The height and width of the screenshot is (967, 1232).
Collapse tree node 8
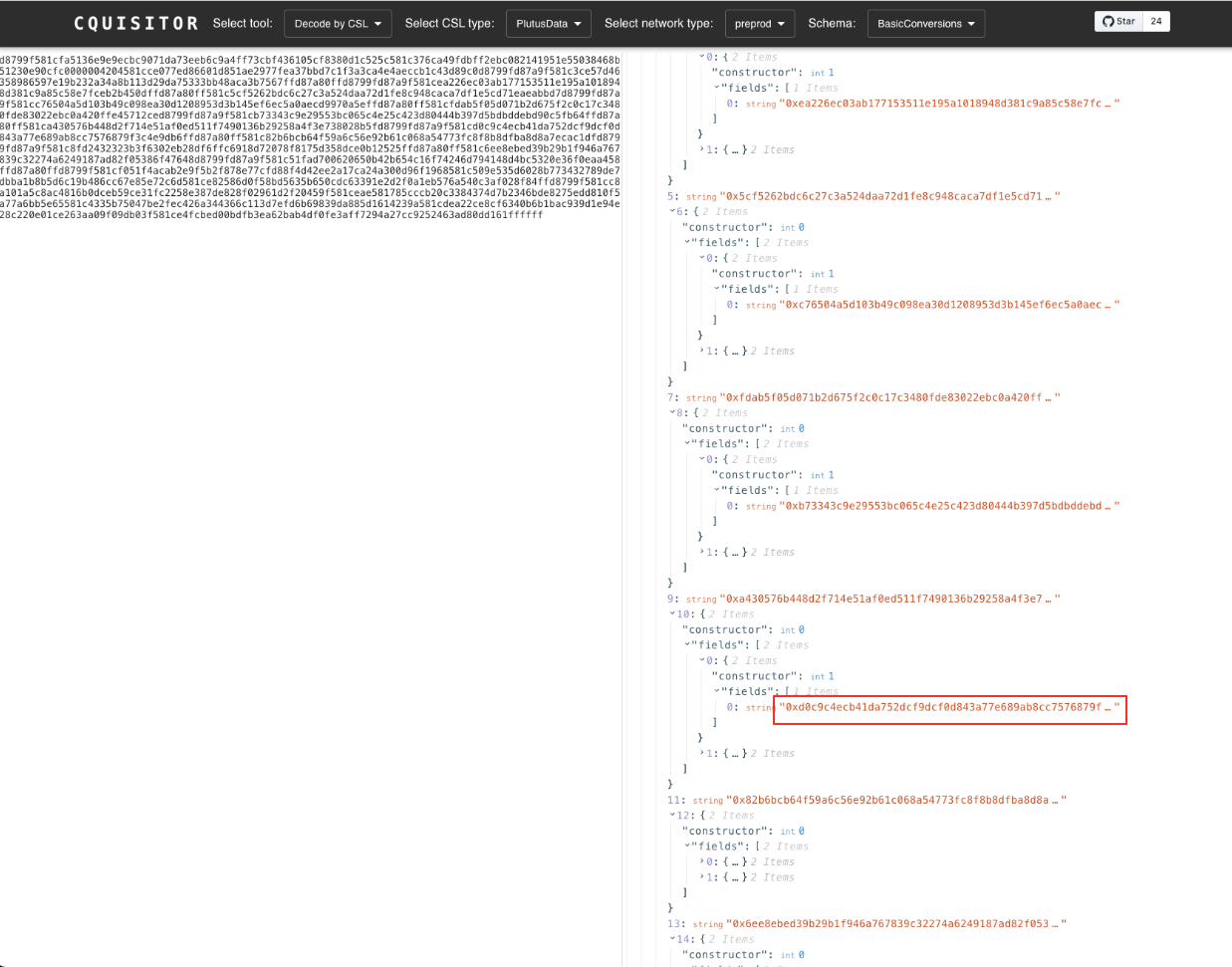coord(672,413)
